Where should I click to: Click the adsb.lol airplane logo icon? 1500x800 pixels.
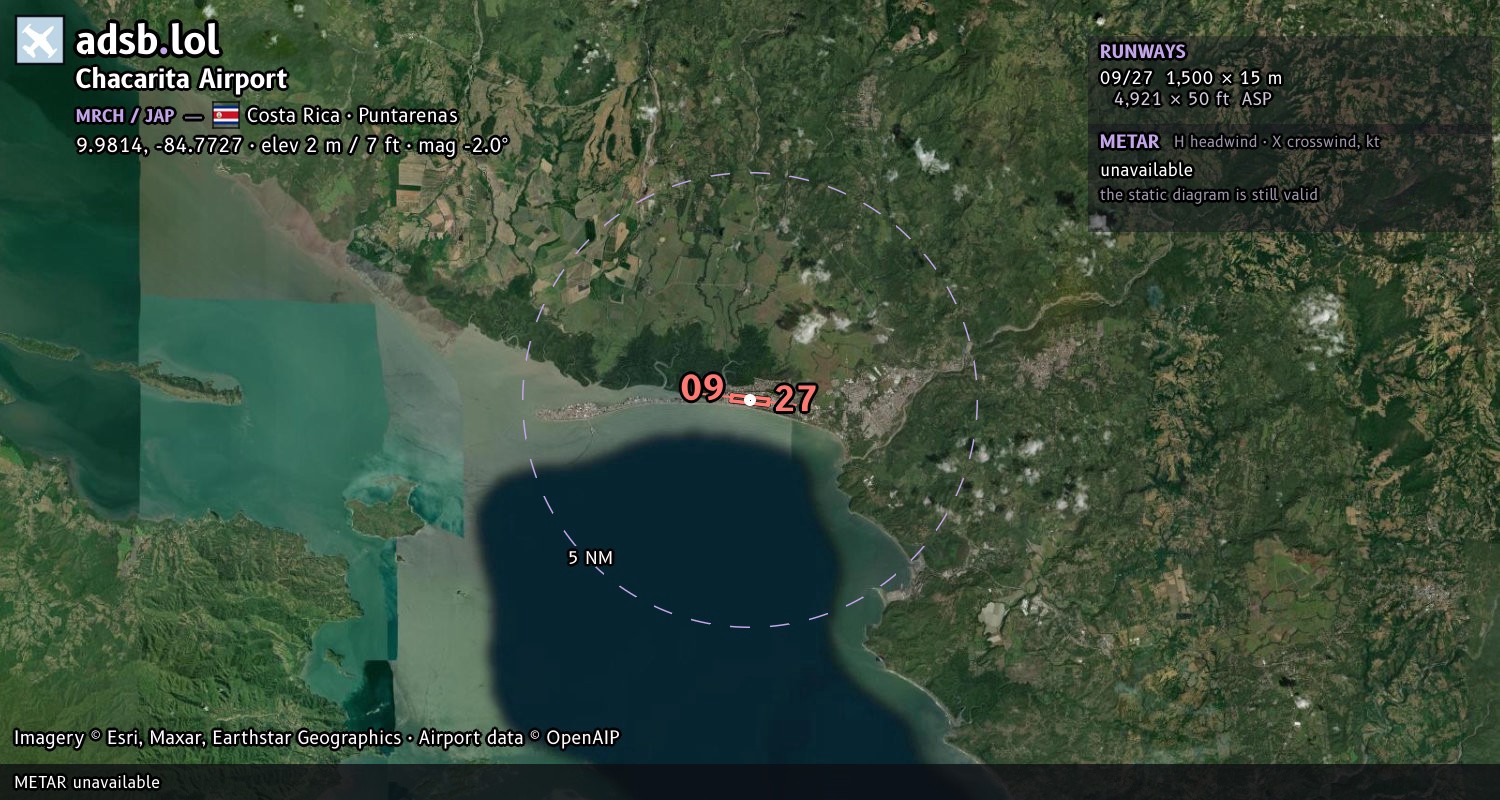(x=40, y=41)
